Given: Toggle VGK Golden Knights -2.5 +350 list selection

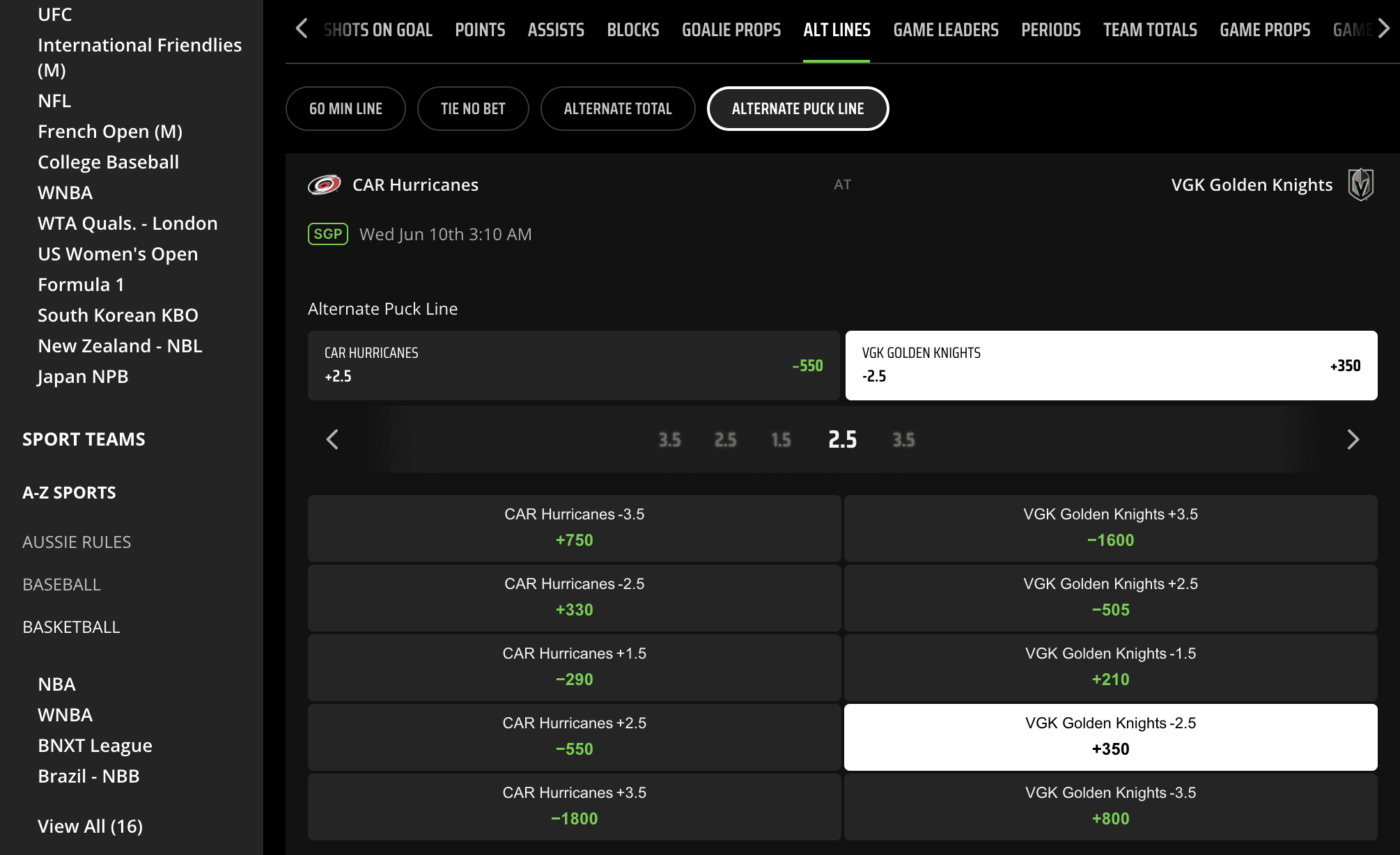Looking at the screenshot, I should click(x=1111, y=737).
